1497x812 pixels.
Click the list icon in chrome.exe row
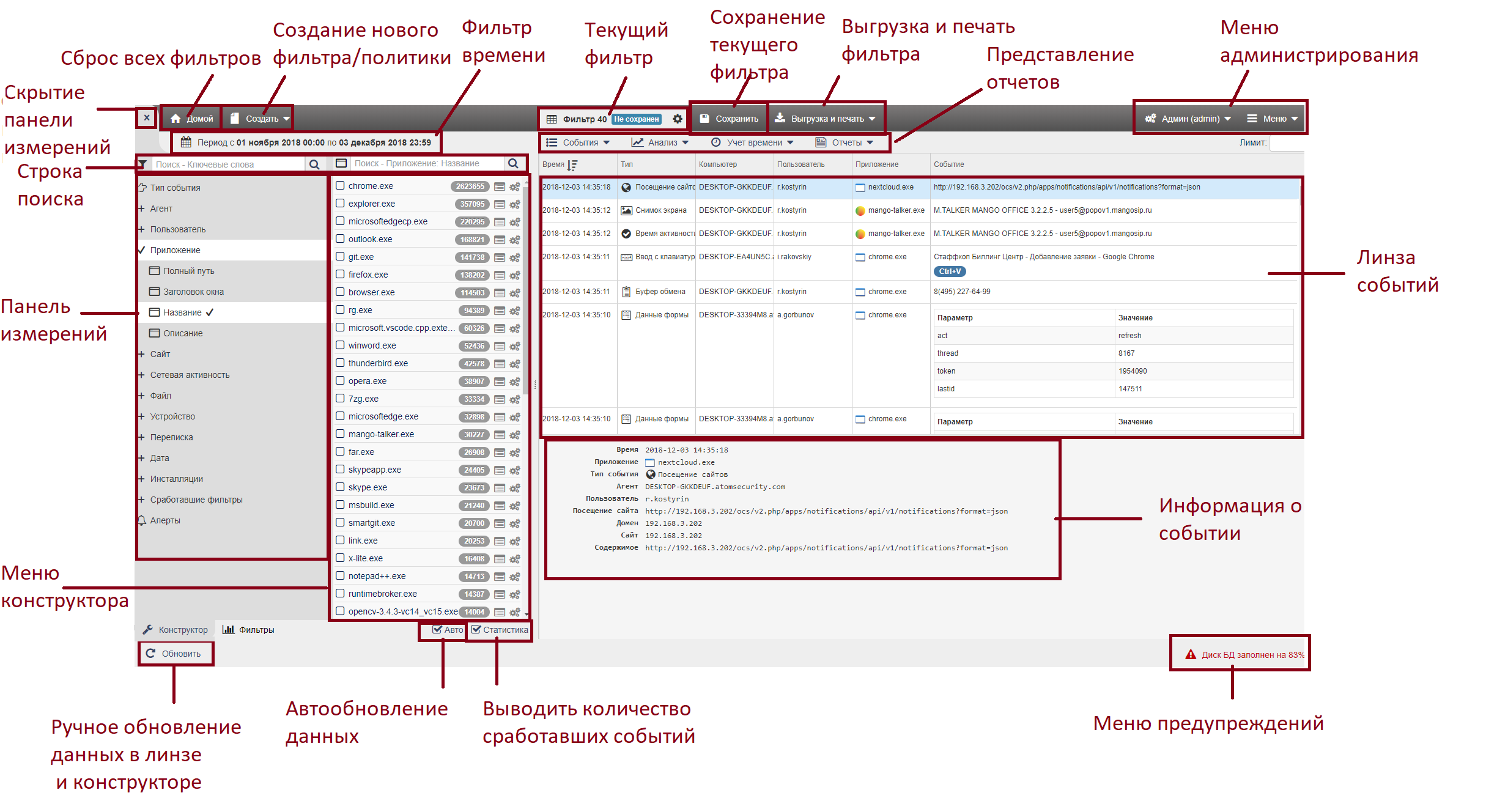500,186
